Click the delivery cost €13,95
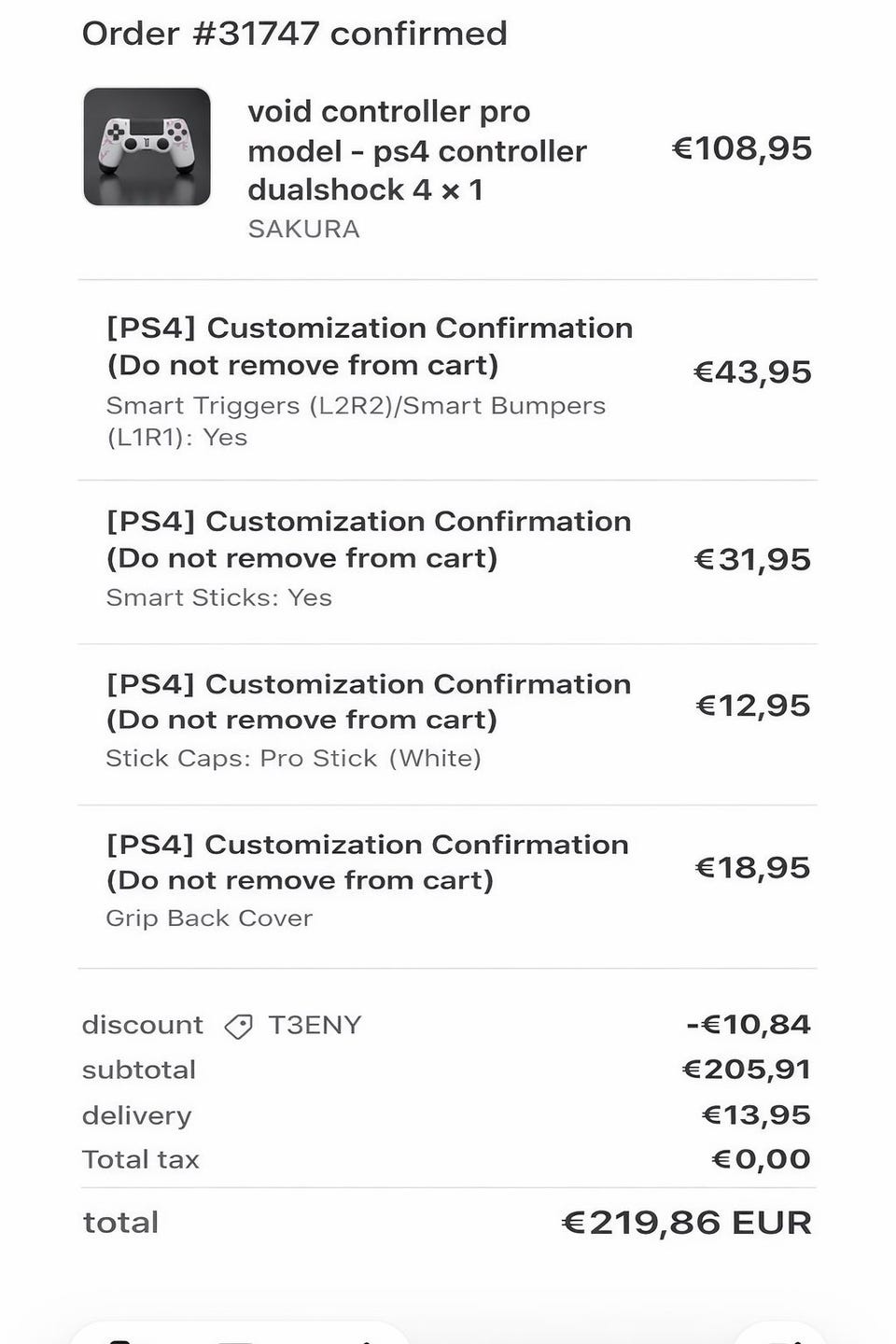 (756, 1114)
